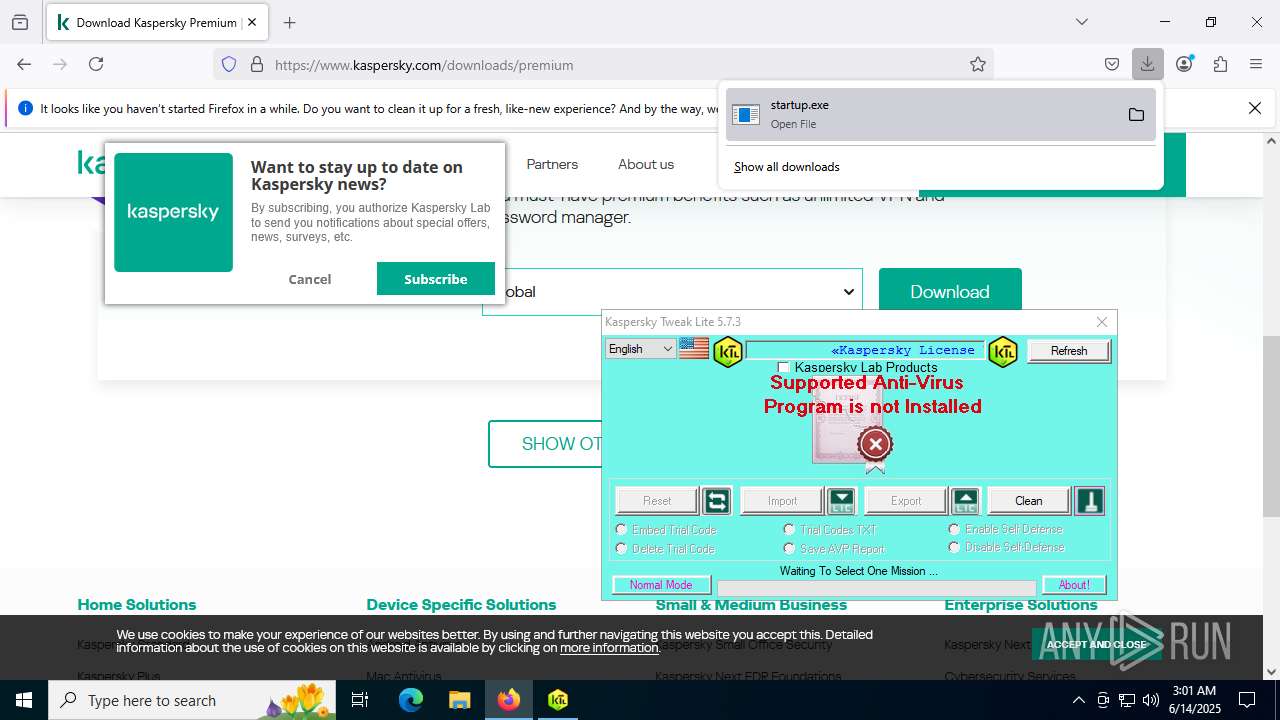Viewport: 1280px width, 720px height.
Task: Select the Embed Trial Code radio button
Action: click(621, 529)
